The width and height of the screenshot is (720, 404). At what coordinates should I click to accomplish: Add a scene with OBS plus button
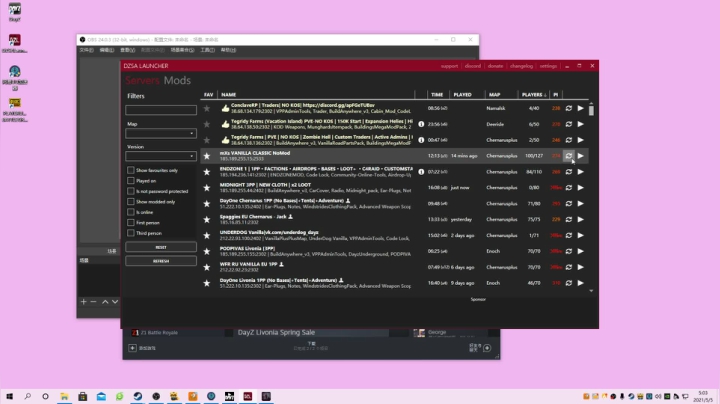[84, 302]
